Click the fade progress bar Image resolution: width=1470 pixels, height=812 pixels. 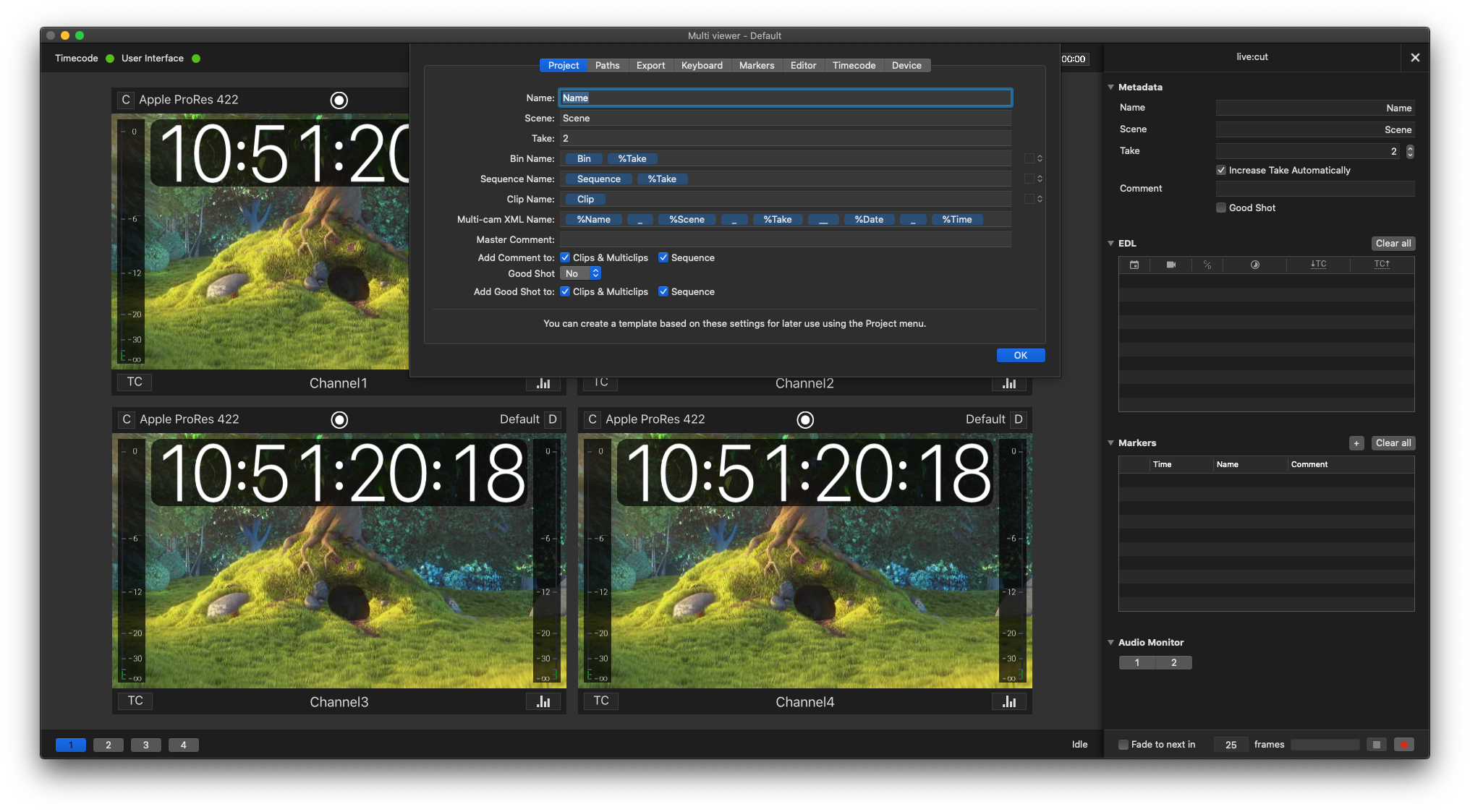(x=1325, y=745)
